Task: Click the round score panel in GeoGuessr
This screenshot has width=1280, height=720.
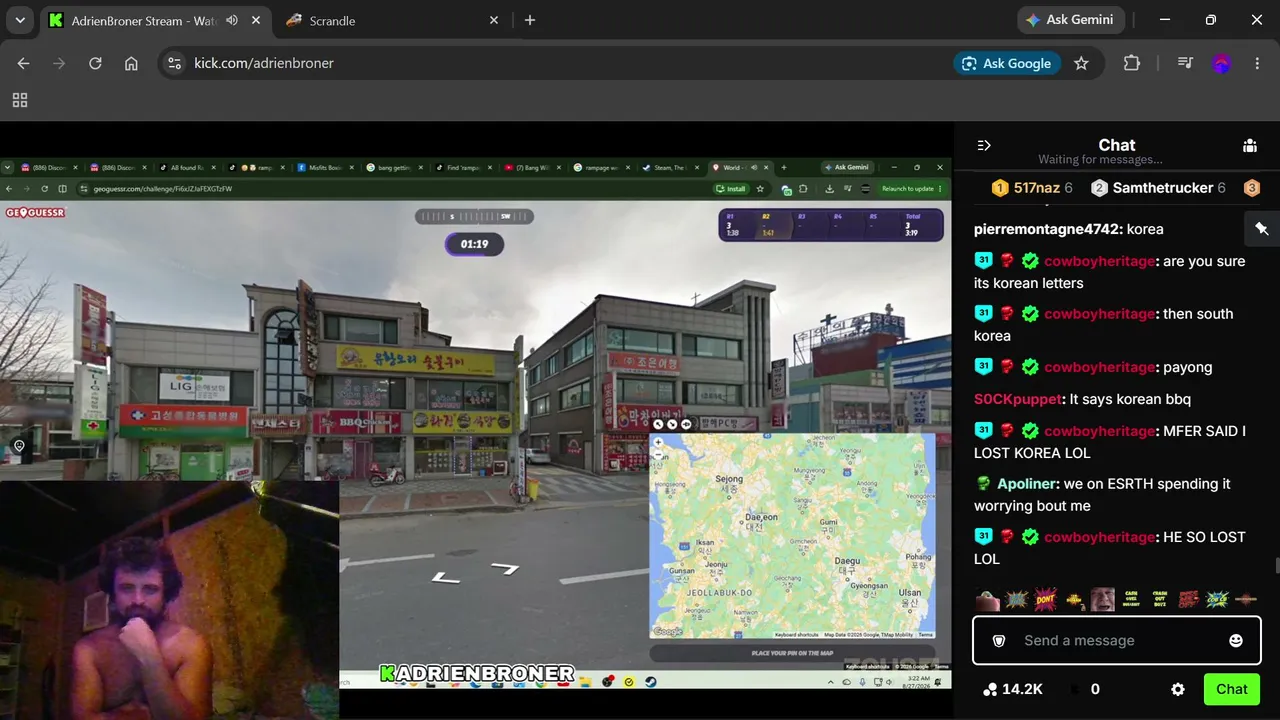Action: click(x=831, y=225)
